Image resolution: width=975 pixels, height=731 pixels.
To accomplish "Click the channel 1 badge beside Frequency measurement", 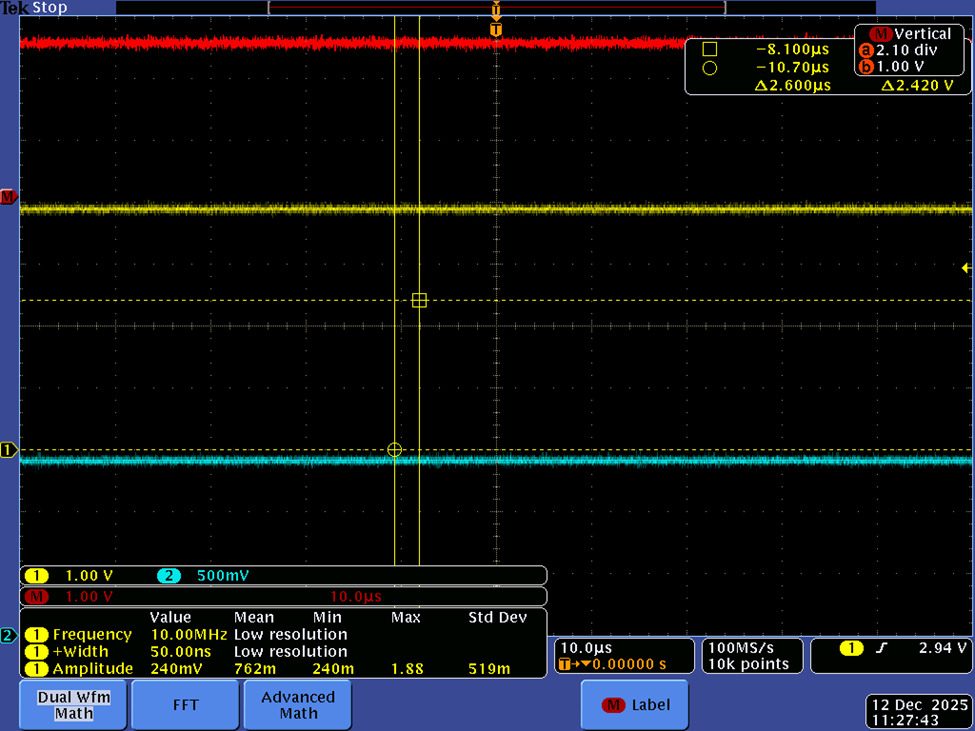I will tap(37, 635).
